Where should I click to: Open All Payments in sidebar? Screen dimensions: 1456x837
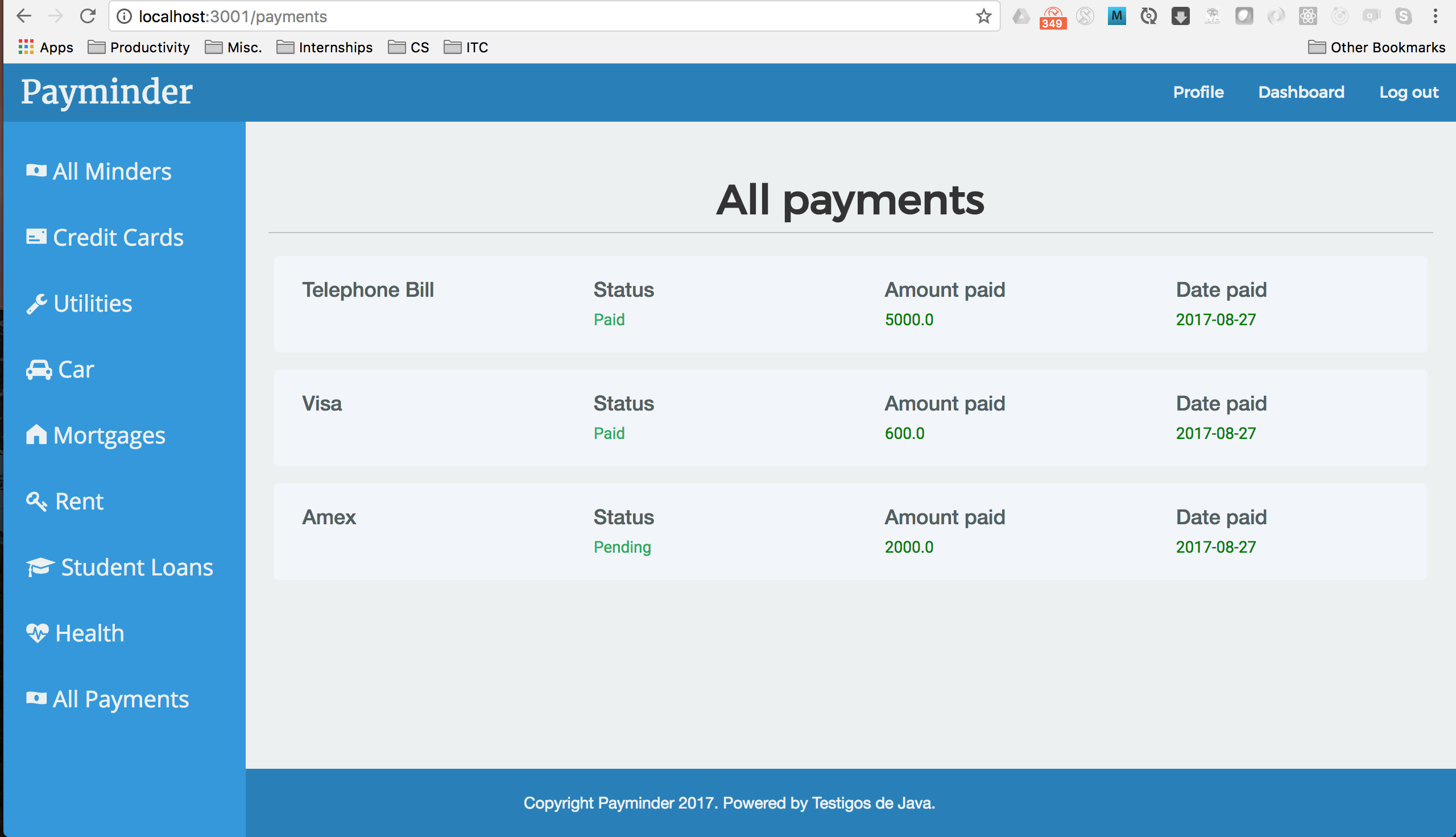120,699
